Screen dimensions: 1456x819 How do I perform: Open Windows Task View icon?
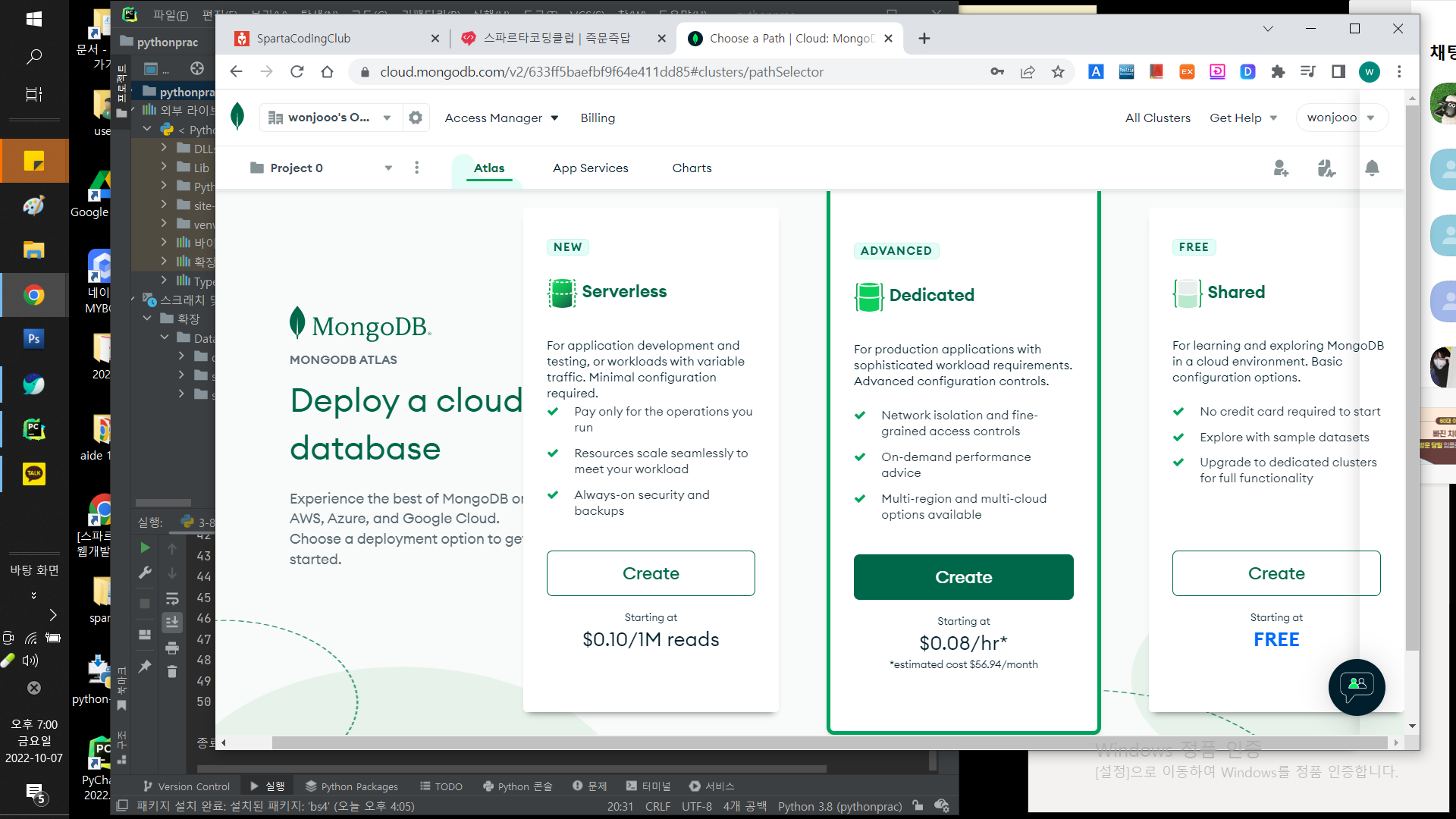coord(34,95)
